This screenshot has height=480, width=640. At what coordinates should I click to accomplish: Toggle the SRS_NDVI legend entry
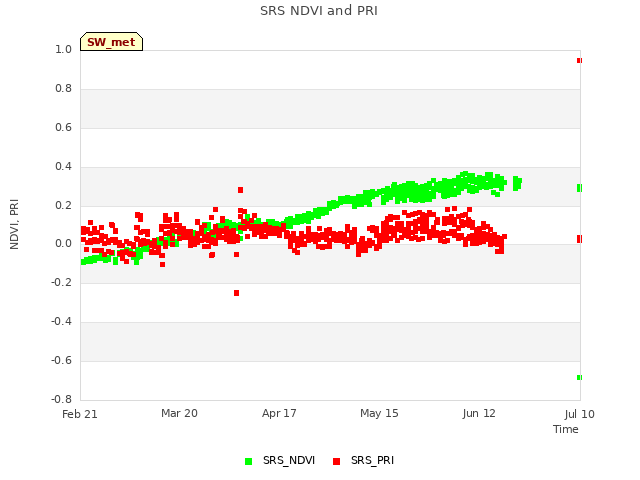[x=280, y=460]
